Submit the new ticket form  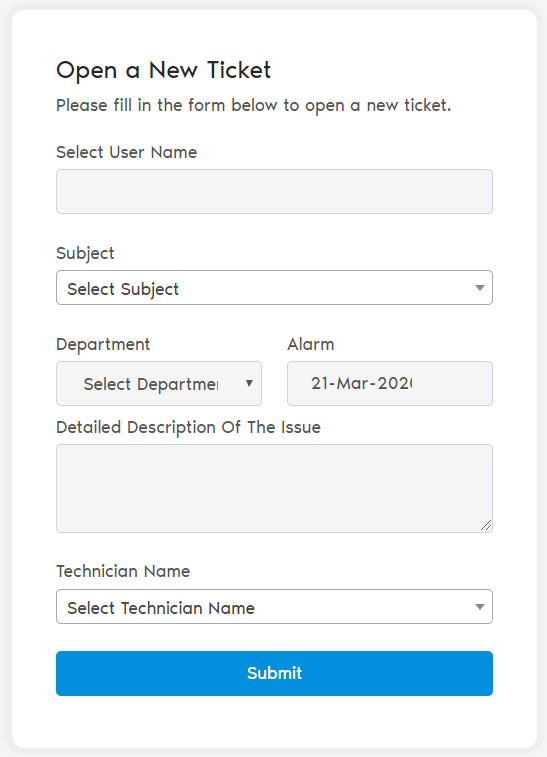coord(274,673)
